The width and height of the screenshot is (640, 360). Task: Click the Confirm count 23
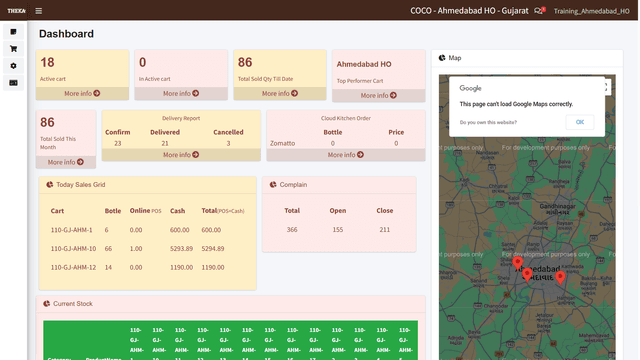tap(118, 143)
